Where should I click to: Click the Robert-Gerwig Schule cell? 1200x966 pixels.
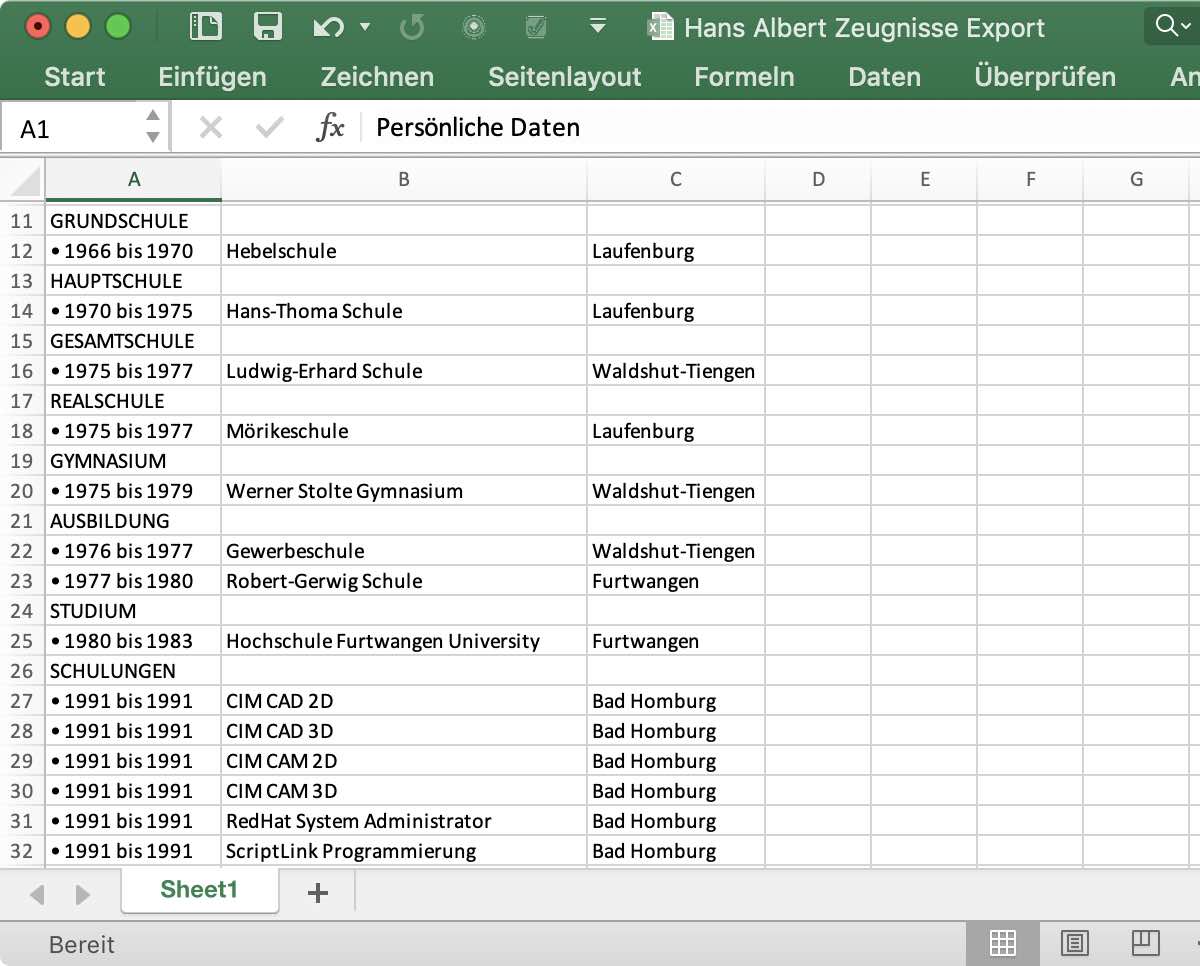404,581
